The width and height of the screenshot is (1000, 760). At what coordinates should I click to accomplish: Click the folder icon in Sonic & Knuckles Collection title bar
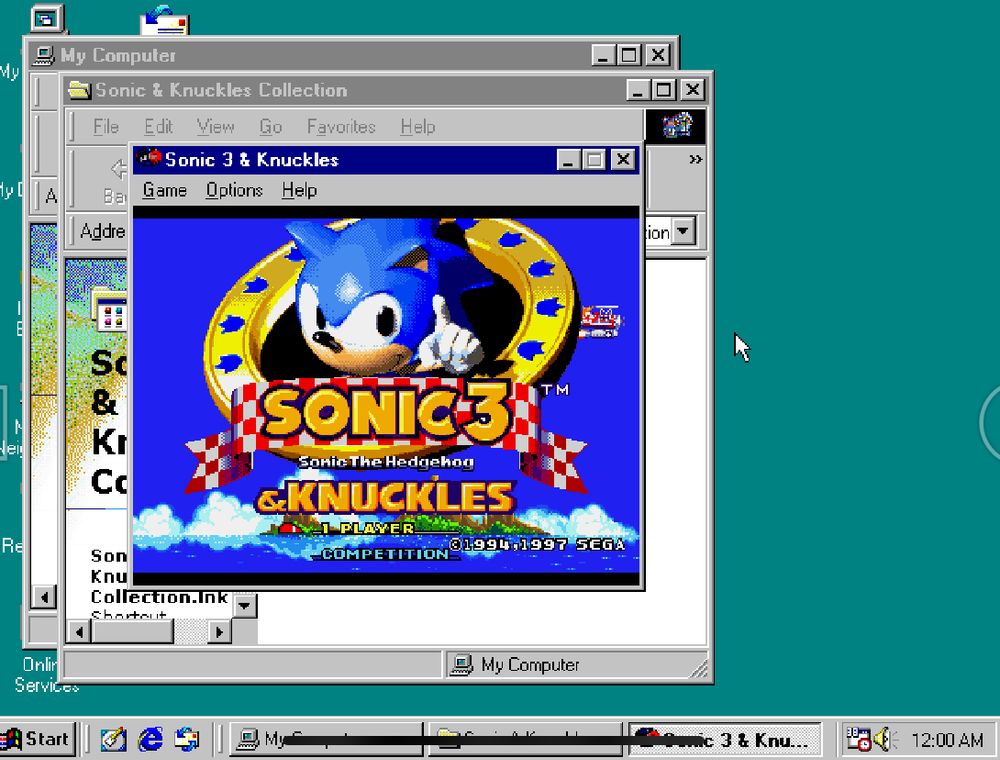(80, 90)
